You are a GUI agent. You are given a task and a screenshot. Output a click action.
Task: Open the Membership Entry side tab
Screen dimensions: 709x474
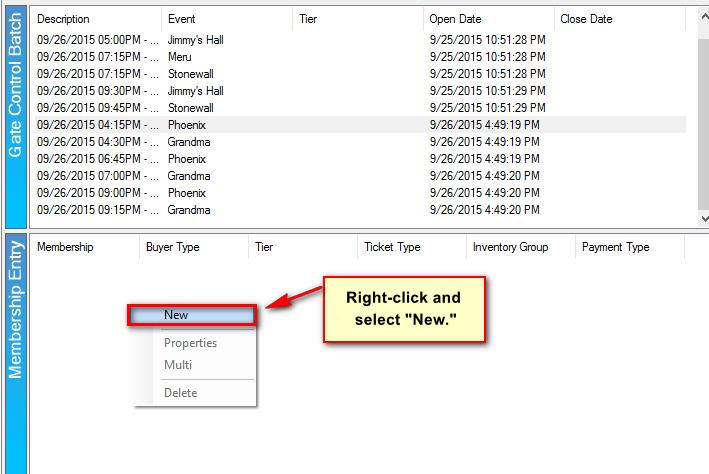coord(15,354)
